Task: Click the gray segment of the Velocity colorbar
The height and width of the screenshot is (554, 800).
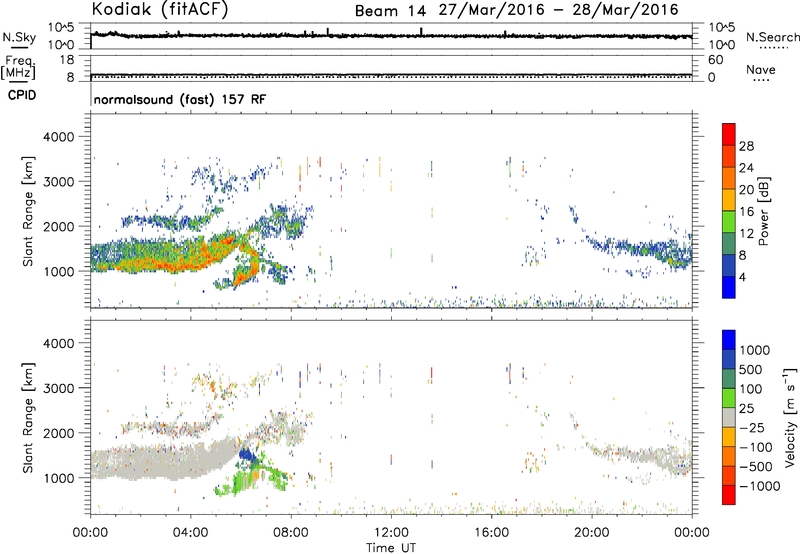Action: (x=729, y=417)
